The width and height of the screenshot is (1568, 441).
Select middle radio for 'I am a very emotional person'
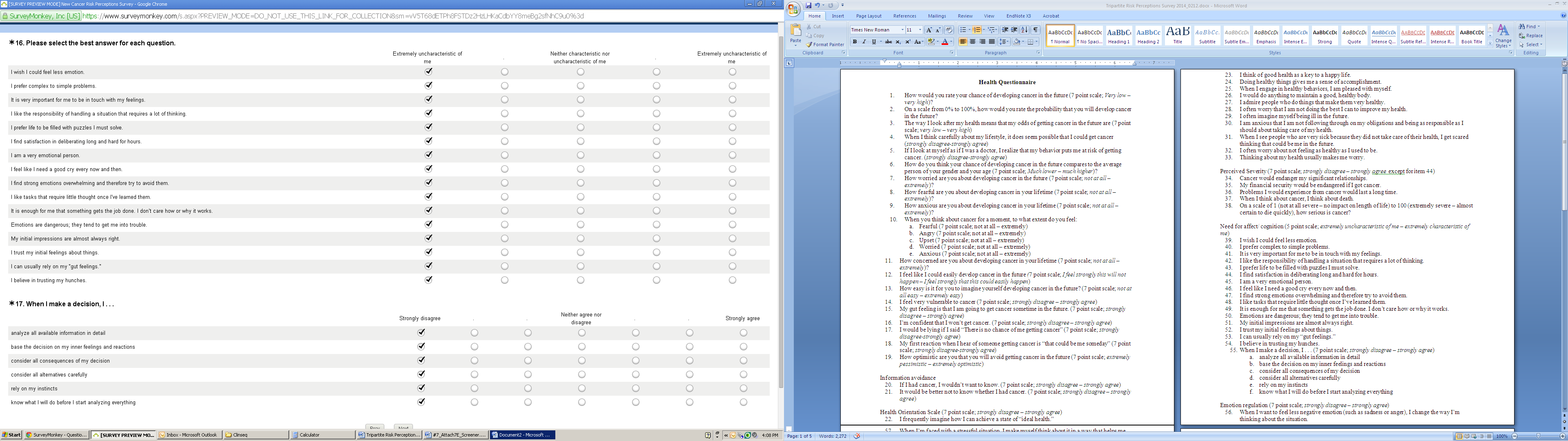point(580,155)
